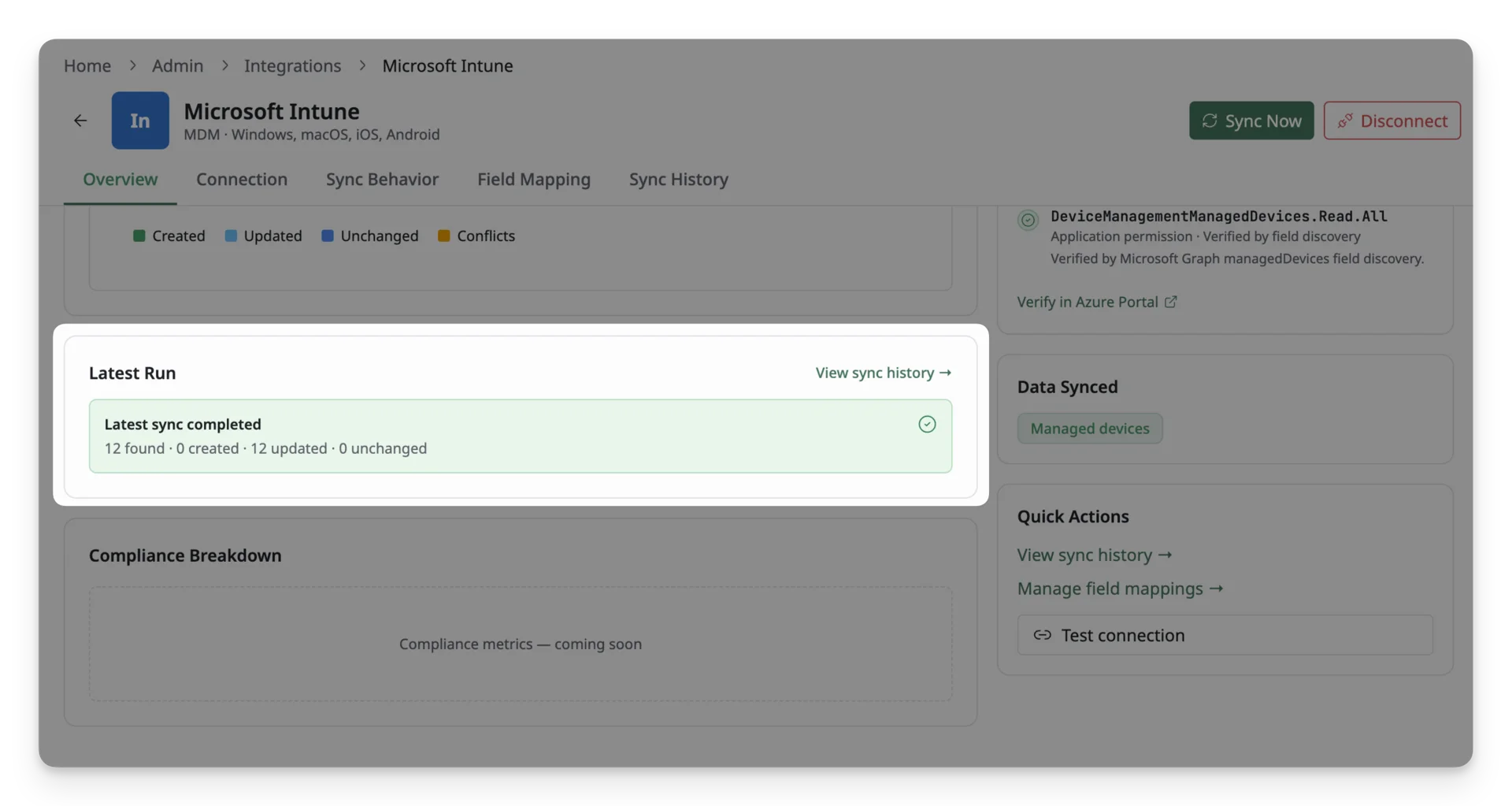The image size is (1512, 806).
Task: Go to the Field Mapping tab
Action: pos(534,180)
